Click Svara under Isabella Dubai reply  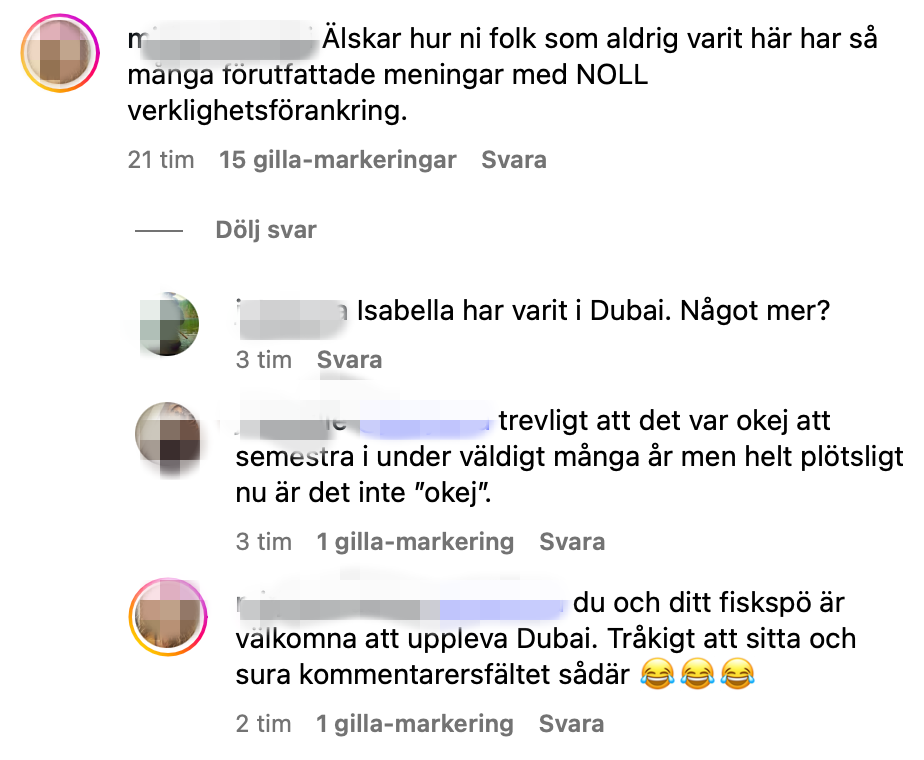349,359
